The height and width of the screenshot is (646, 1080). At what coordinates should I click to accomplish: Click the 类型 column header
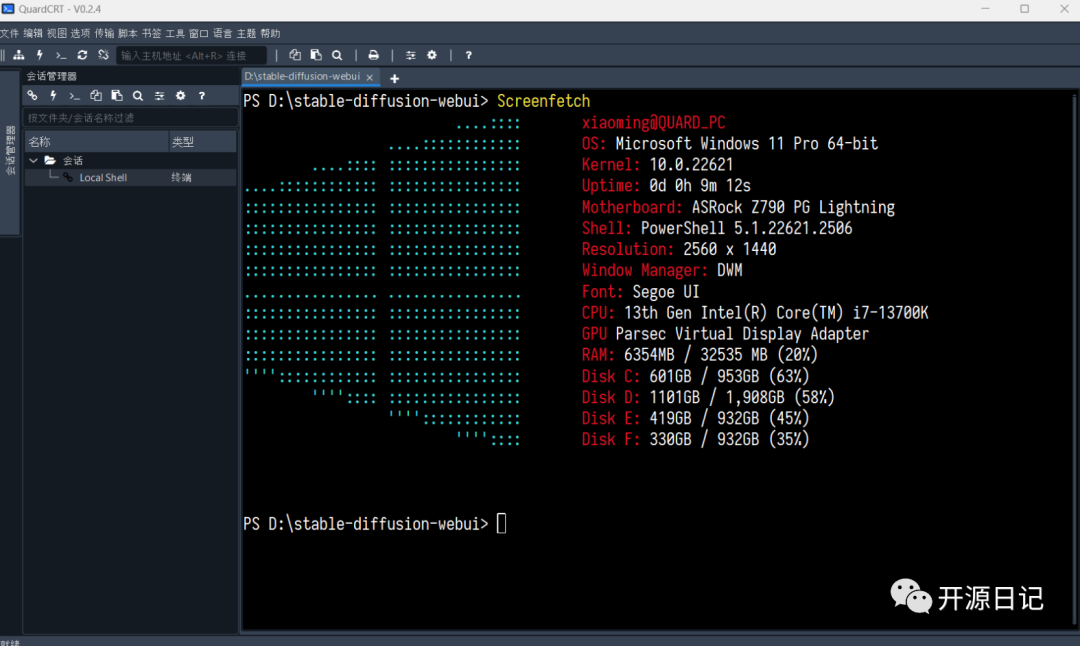[202, 142]
